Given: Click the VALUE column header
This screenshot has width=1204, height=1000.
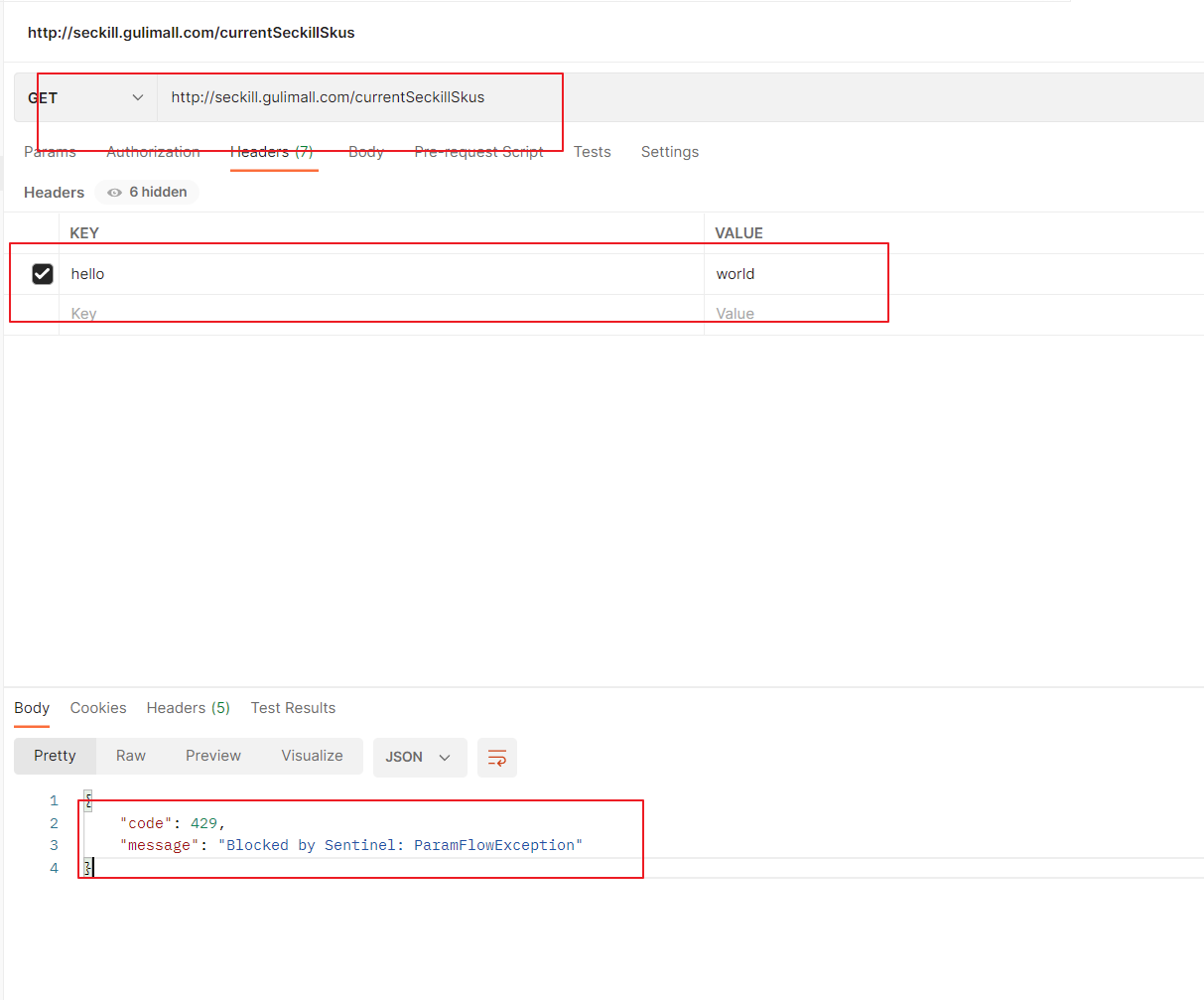Looking at the screenshot, I should 739,233.
